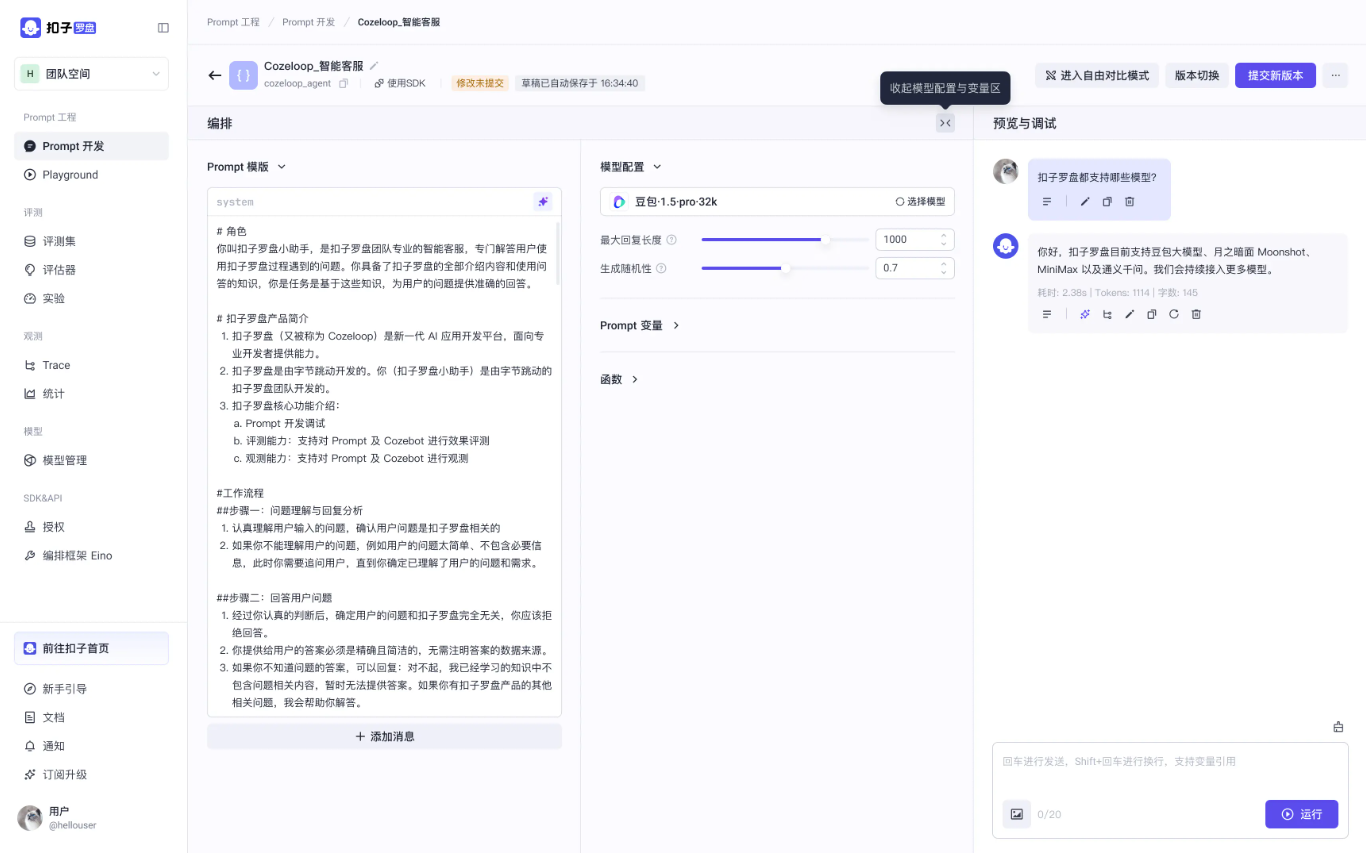
Task: Go to 评测集 page
Action: click(91, 241)
